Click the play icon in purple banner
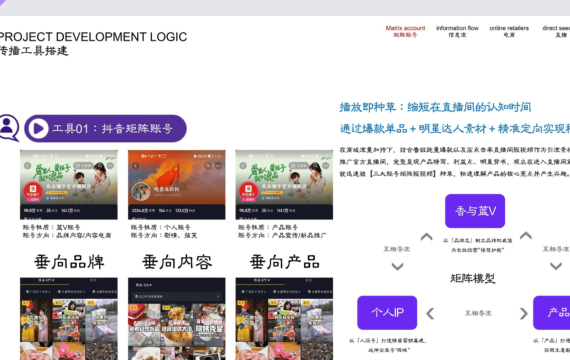Screen dimensions: 570x360 [38, 128]
